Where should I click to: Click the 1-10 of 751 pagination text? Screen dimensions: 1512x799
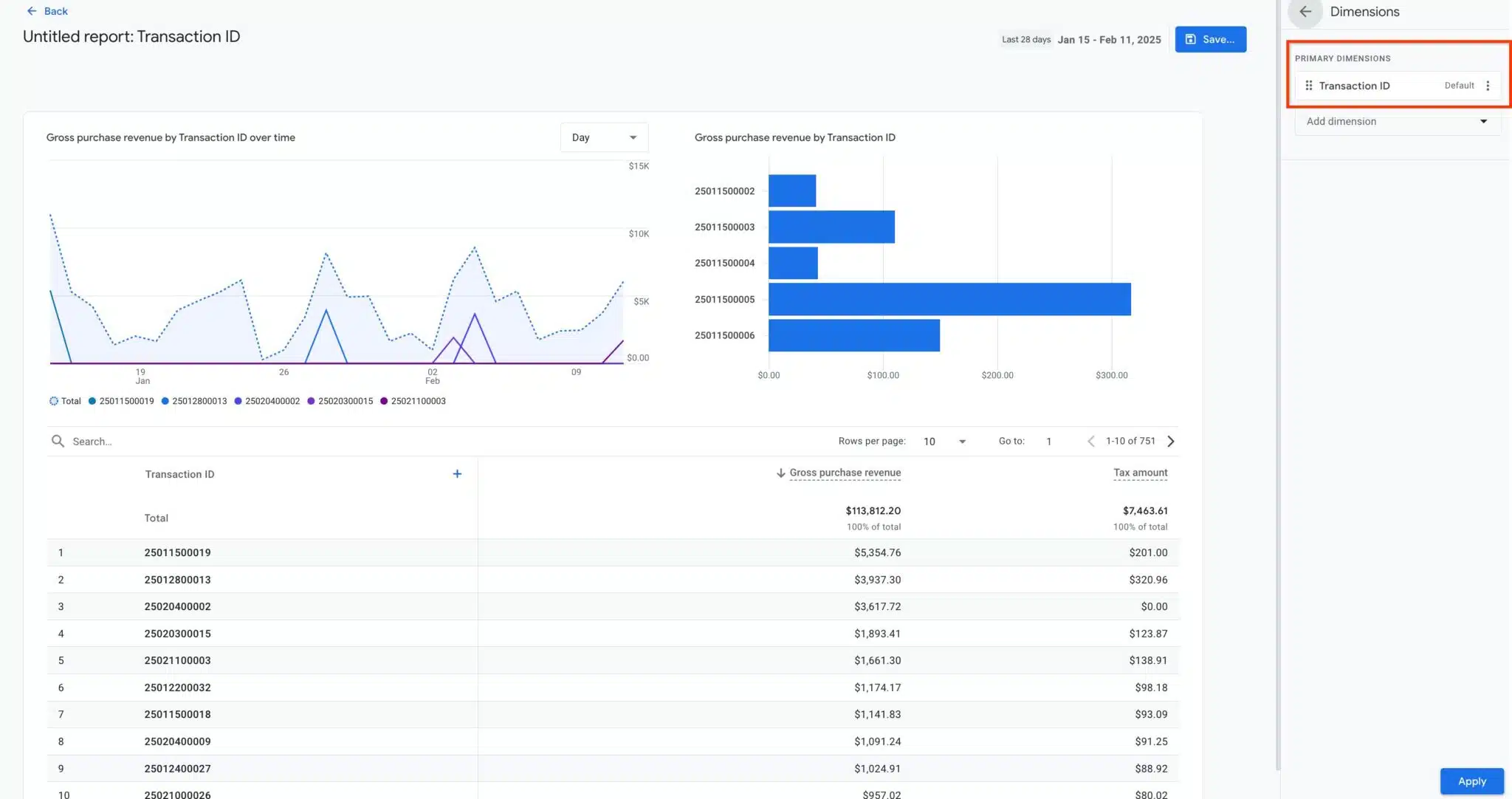click(1130, 441)
